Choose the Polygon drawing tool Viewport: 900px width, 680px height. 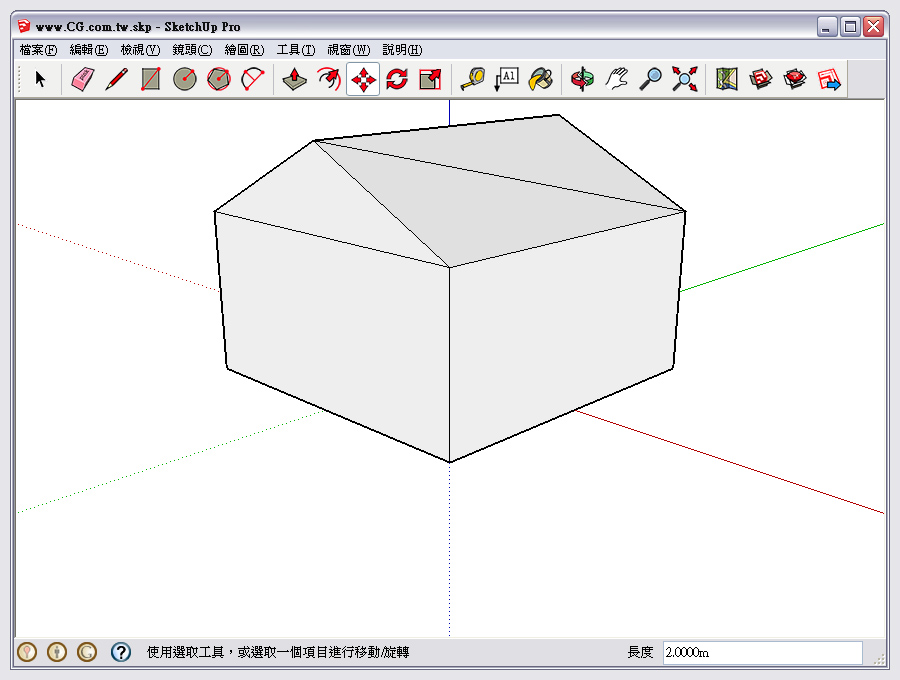pyautogui.click(x=219, y=79)
